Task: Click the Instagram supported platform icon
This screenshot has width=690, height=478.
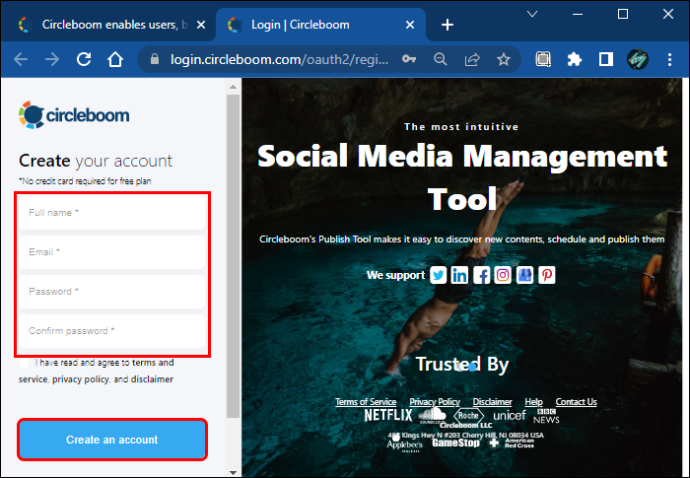Action: [503, 275]
